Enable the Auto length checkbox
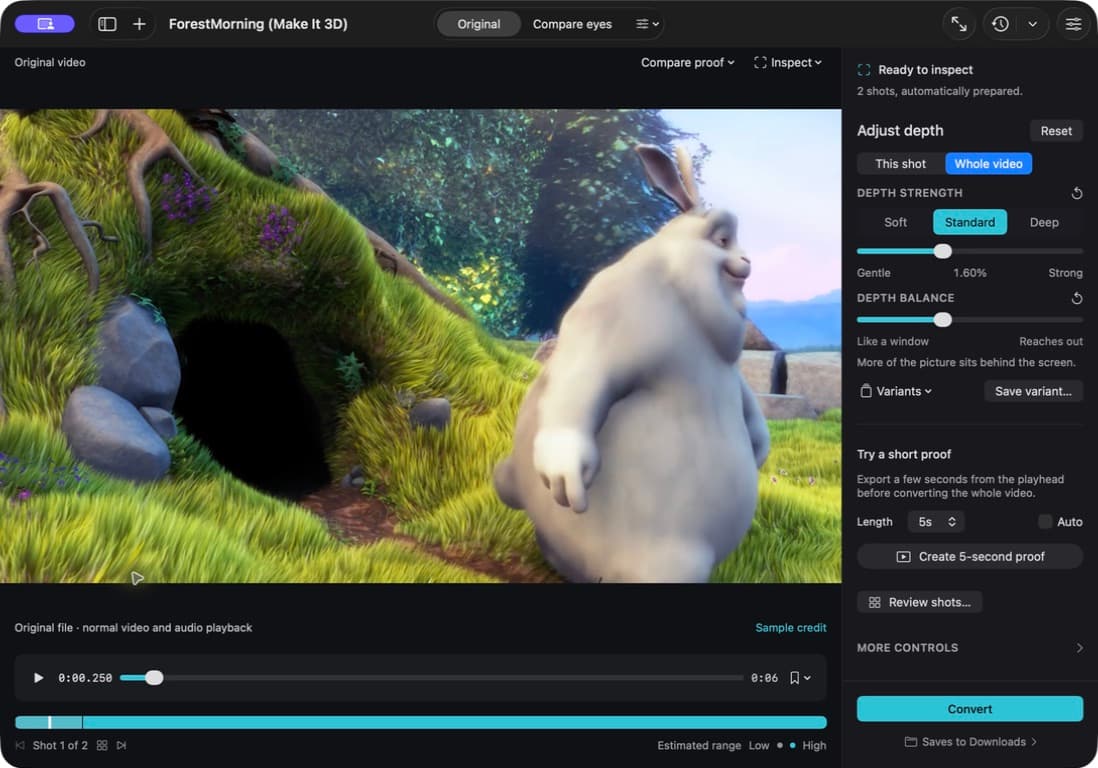Image resolution: width=1098 pixels, height=768 pixels. pyautogui.click(x=1045, y=522)
